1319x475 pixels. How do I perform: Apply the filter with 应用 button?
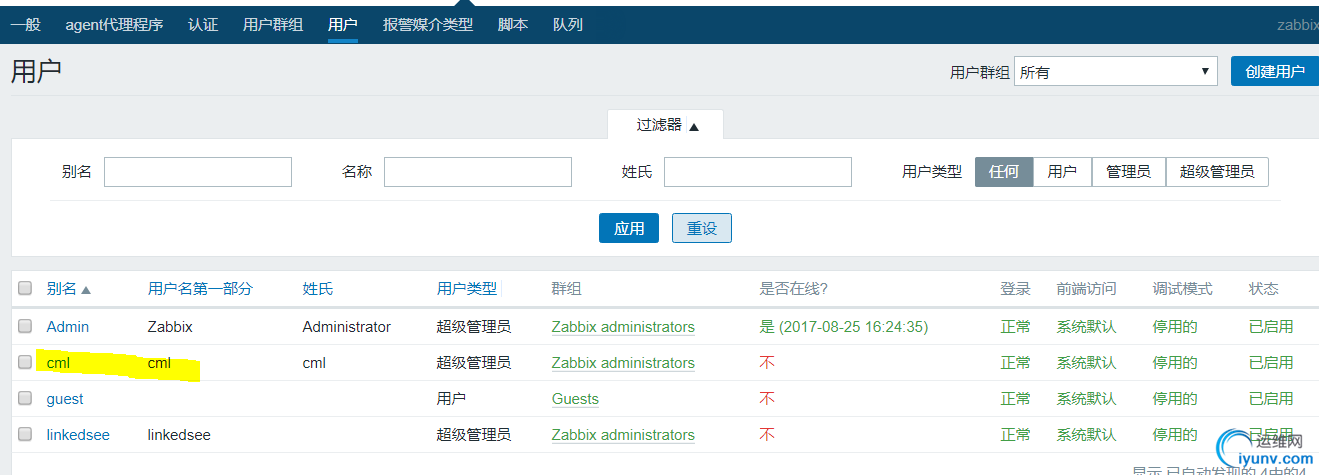pyautogui.click(x=629, y=228)
